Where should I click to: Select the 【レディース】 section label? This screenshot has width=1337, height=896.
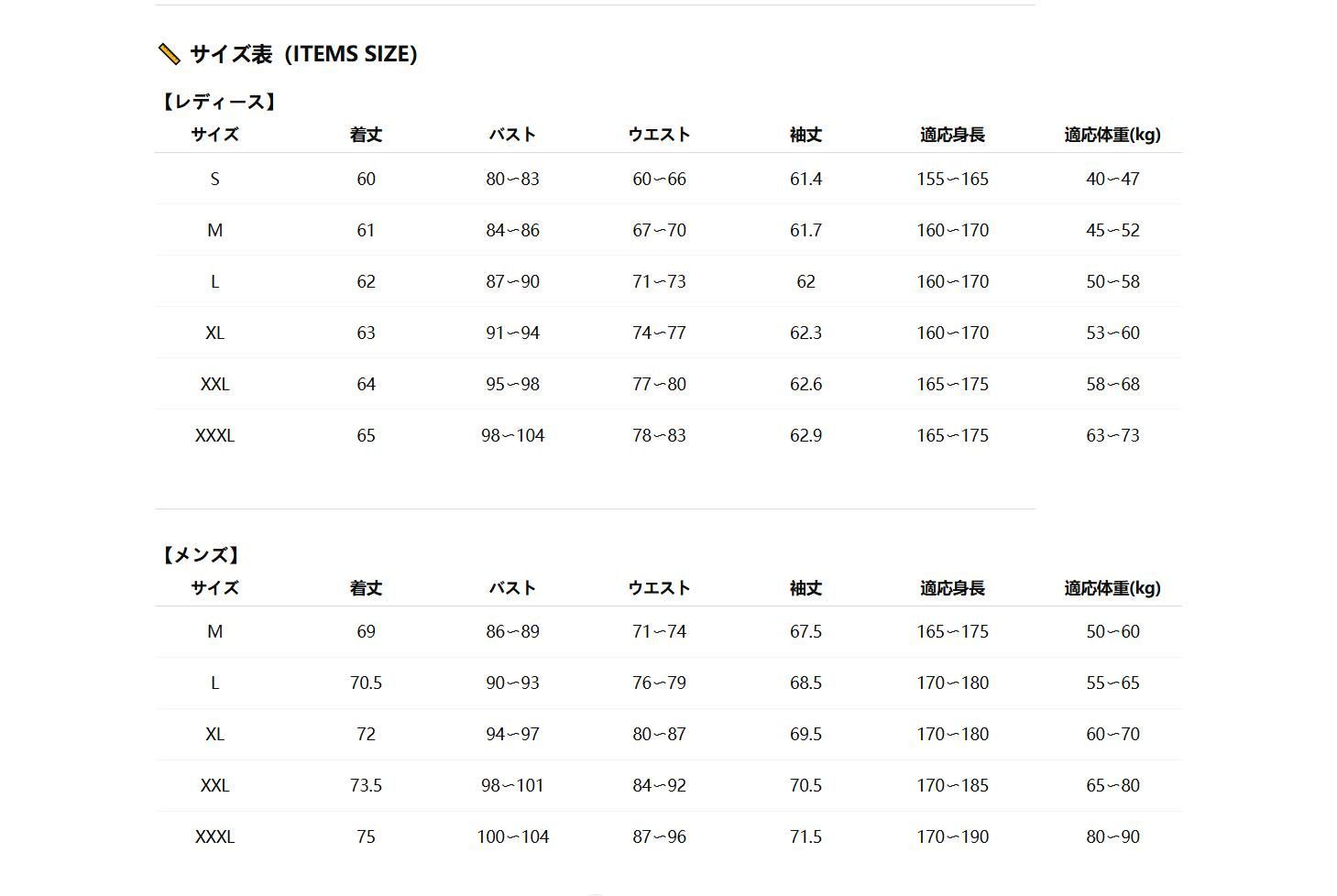tap(219, 102)
